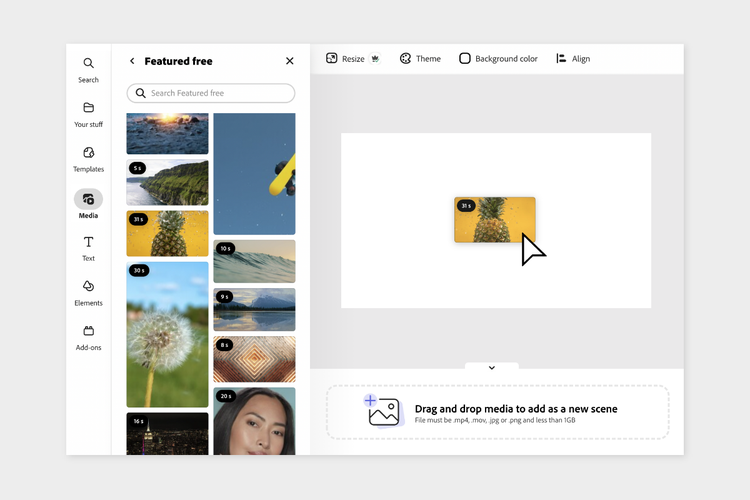Image resolution: width=750 pixels, height=500 pixels.
Task: Click the add media drop zone icon
Action: pyautogui.click(x=382, y=411)
